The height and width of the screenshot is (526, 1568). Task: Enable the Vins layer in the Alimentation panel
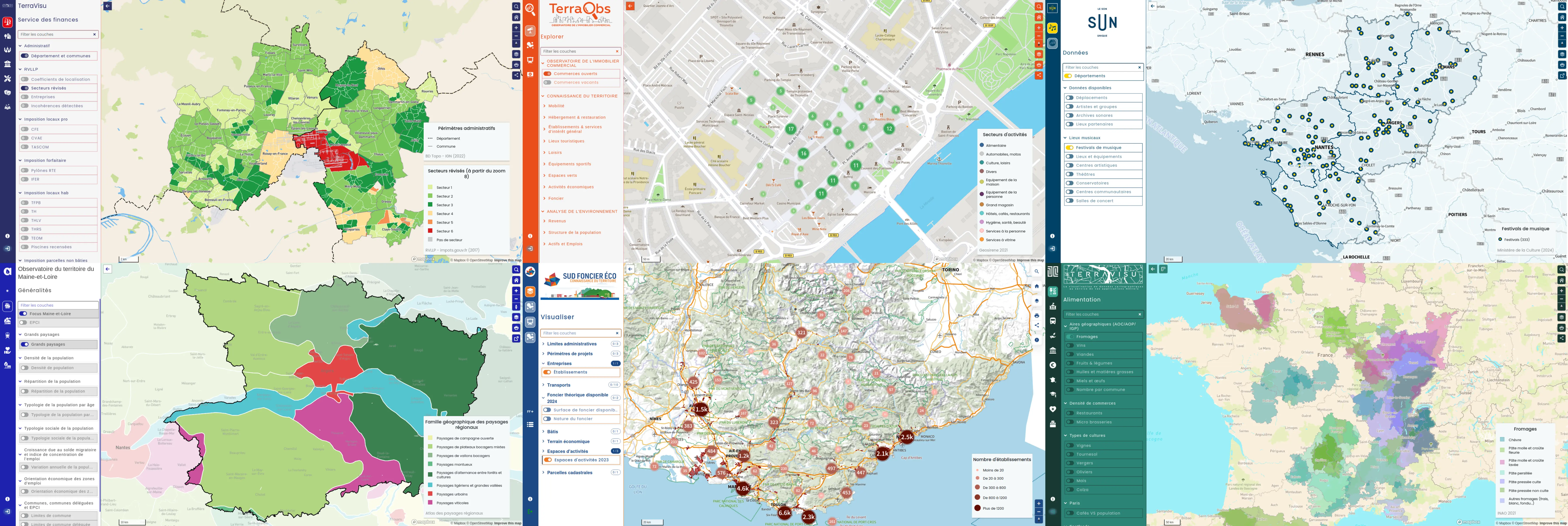click(x=1070, y=345)
